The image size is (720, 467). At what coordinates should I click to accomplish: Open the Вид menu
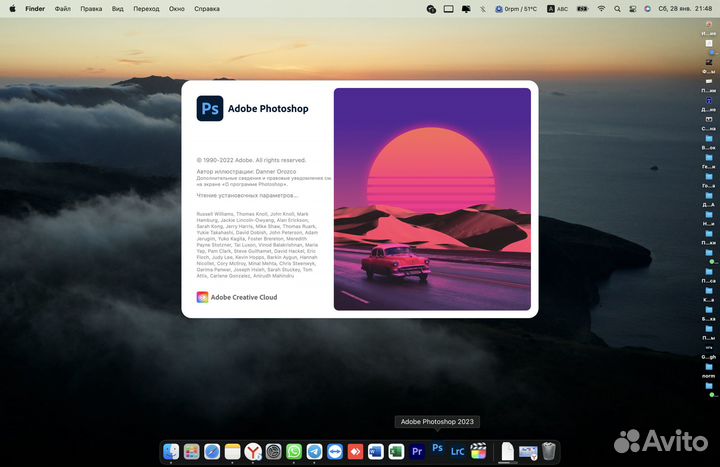(x=118, y=9)
